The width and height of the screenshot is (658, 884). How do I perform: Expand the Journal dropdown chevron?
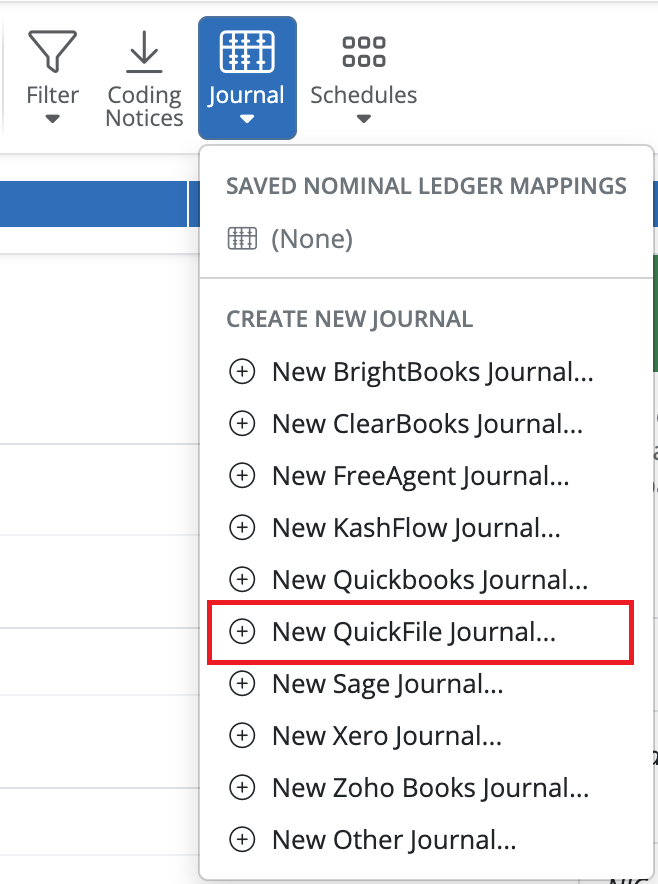[246, 120]
